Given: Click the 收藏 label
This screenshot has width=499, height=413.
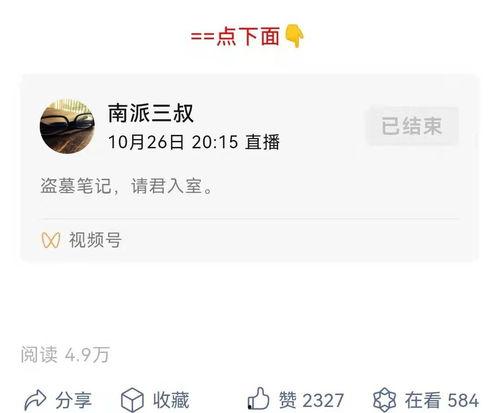Looking at the screenshot, I should pos(171,400).
